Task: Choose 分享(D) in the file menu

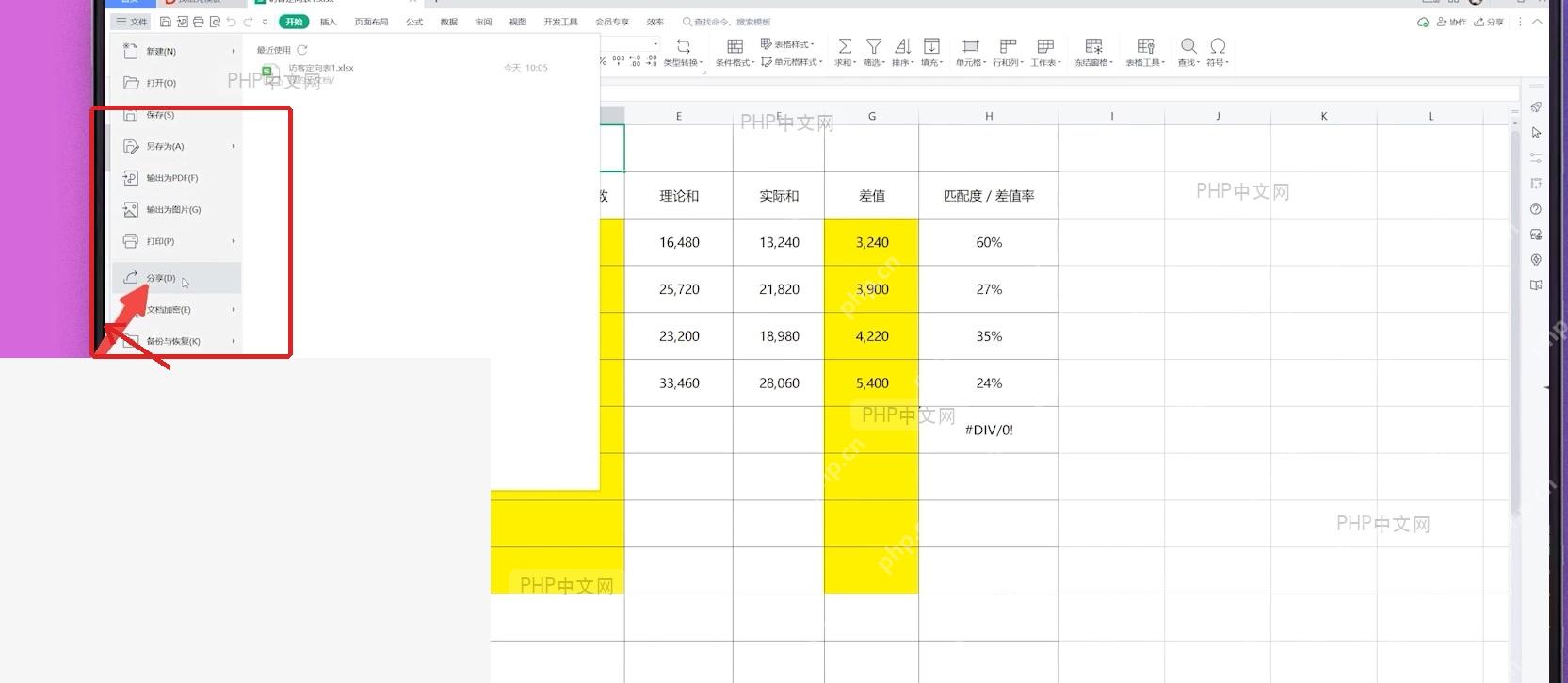Action: (177, 278)
